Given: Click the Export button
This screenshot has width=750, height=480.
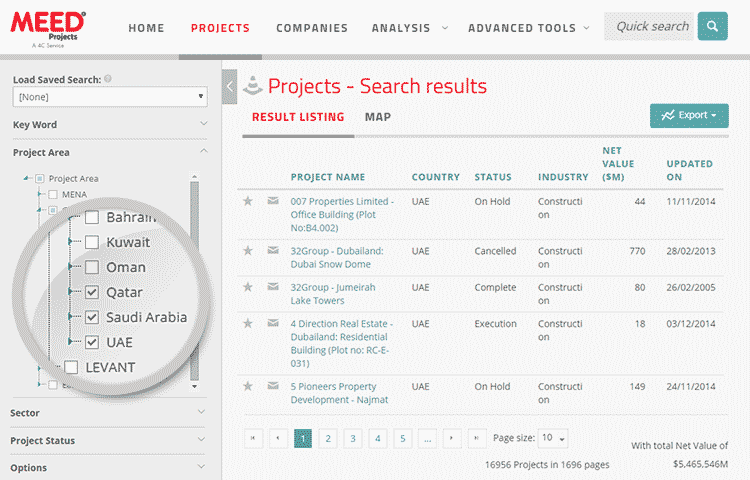Looking at the screenshot, I should coord(689,116).
